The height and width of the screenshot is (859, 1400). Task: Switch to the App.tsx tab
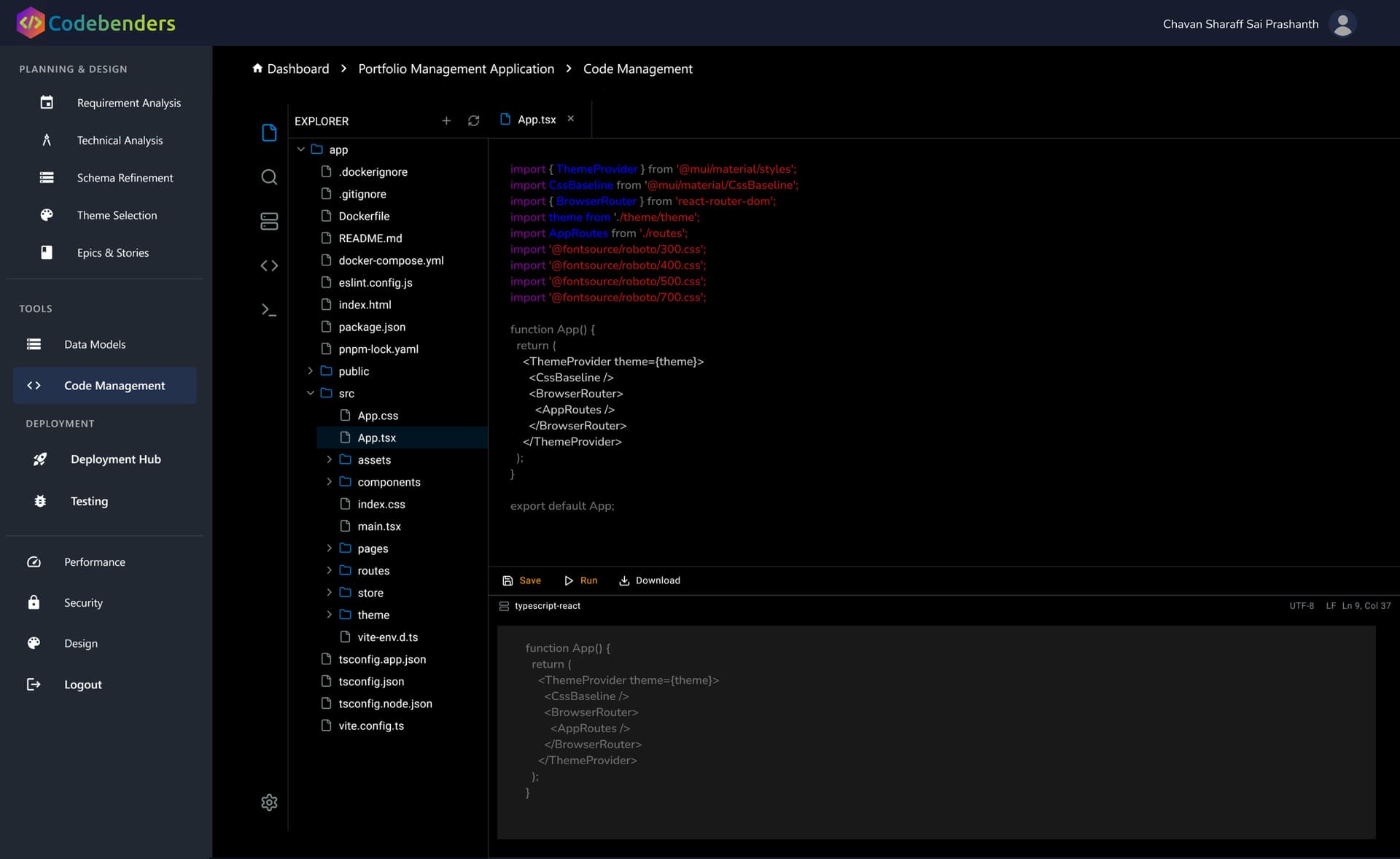point(536,119)
